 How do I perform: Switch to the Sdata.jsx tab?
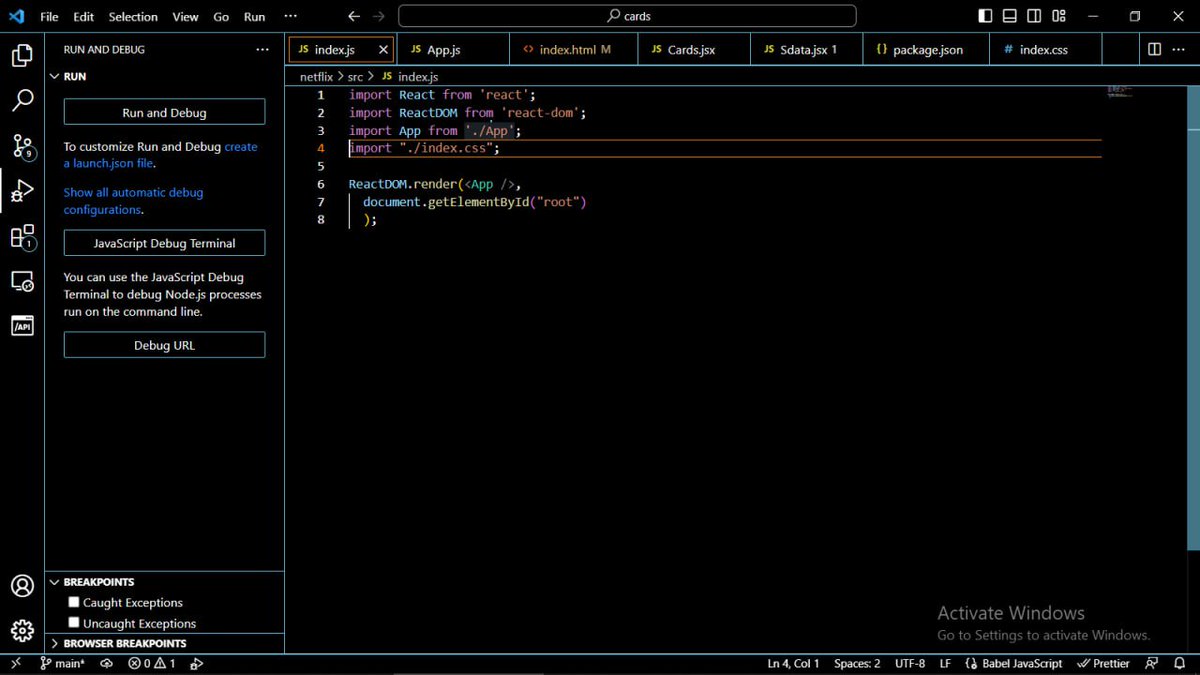tap(806, 49)
